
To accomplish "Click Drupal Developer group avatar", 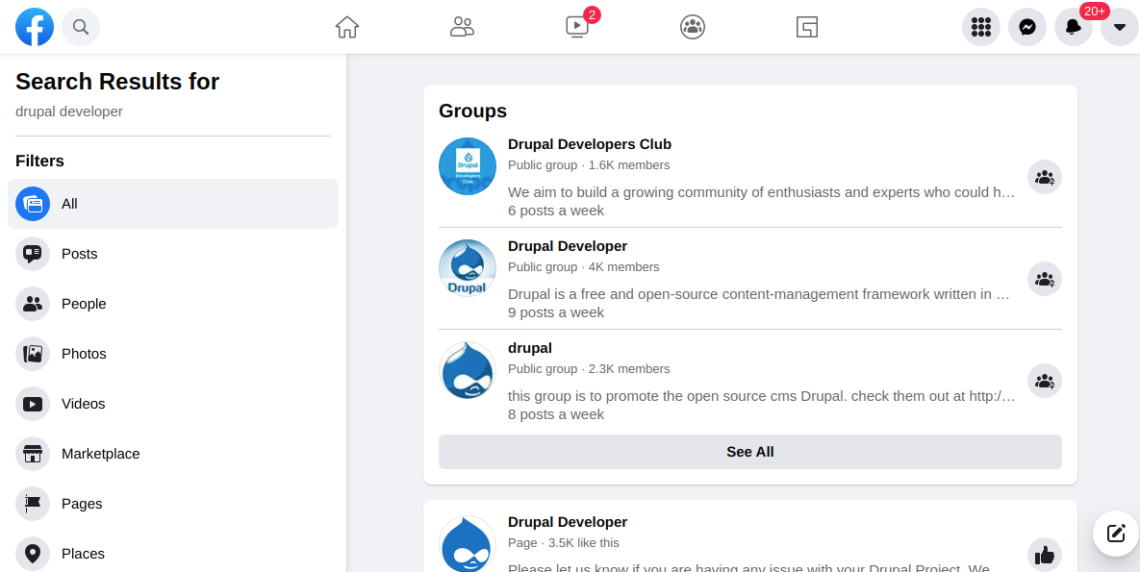I will [x=467, y=268].
